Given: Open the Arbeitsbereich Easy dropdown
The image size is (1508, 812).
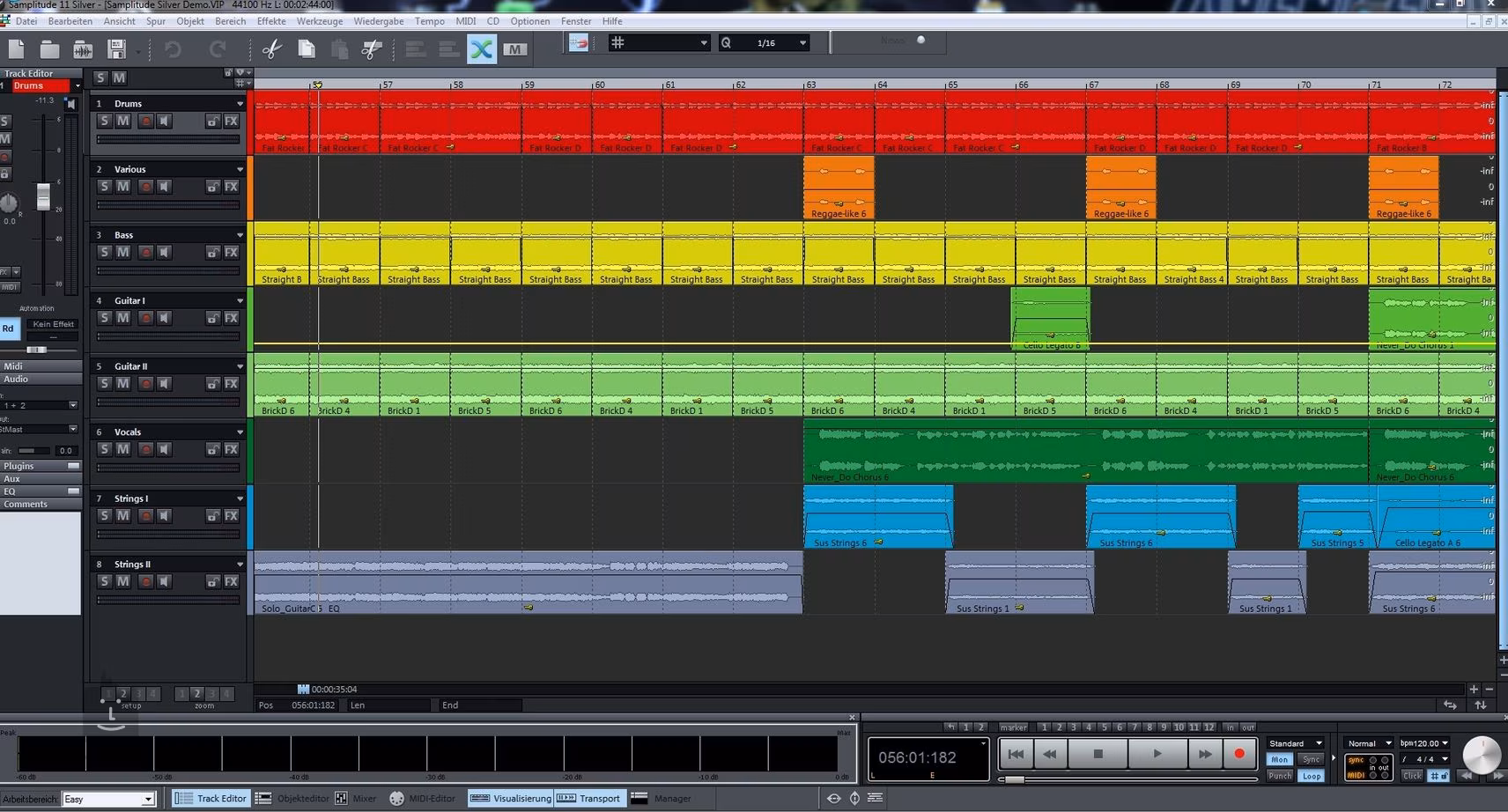Looking at the screenshot, I should click(x=147, y=799).
